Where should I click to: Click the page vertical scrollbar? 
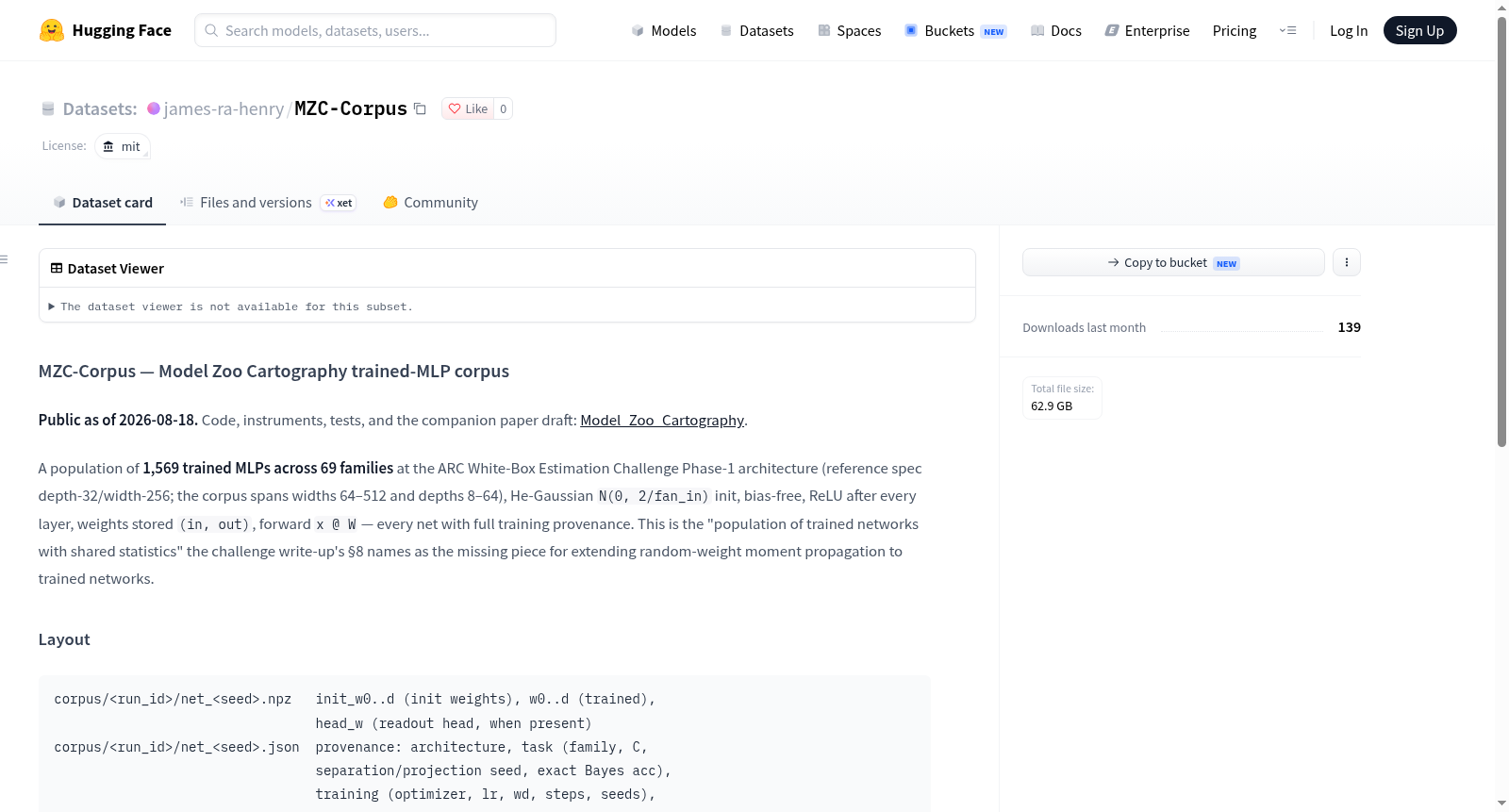pyautogui.click(x=1501, y=231)
